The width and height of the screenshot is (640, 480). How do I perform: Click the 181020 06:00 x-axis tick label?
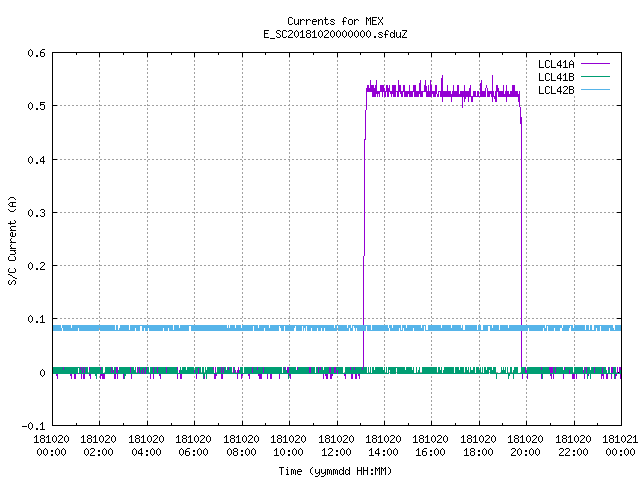coord(193,446)
